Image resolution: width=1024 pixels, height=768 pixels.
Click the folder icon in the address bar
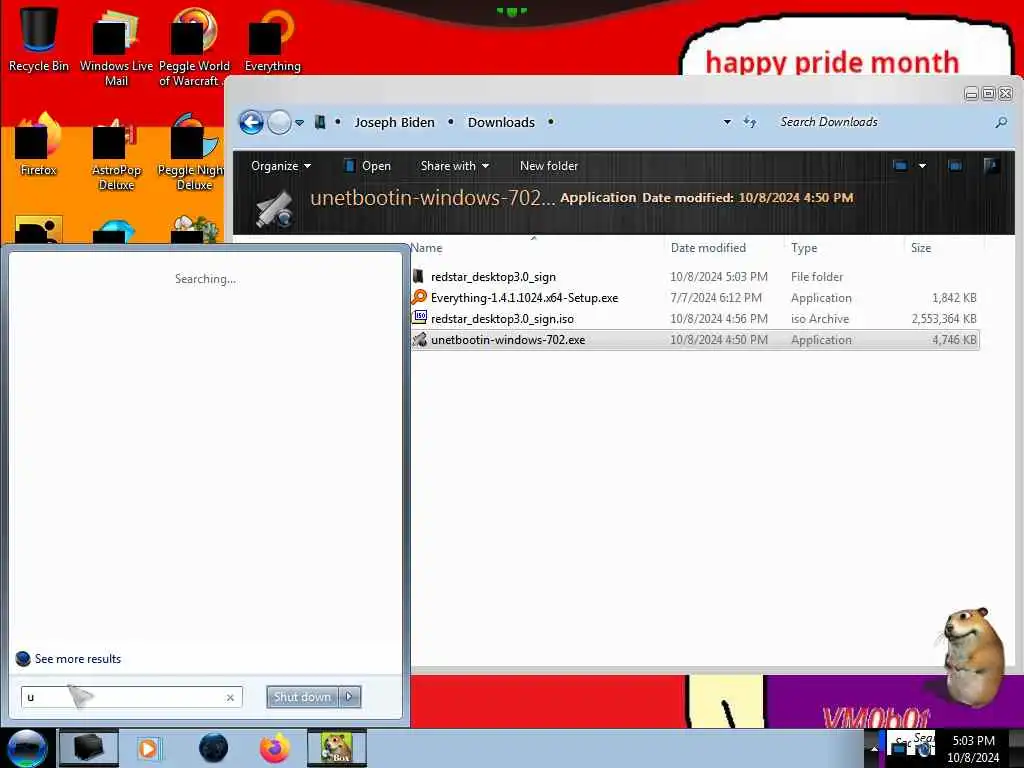tap(320, 122)
